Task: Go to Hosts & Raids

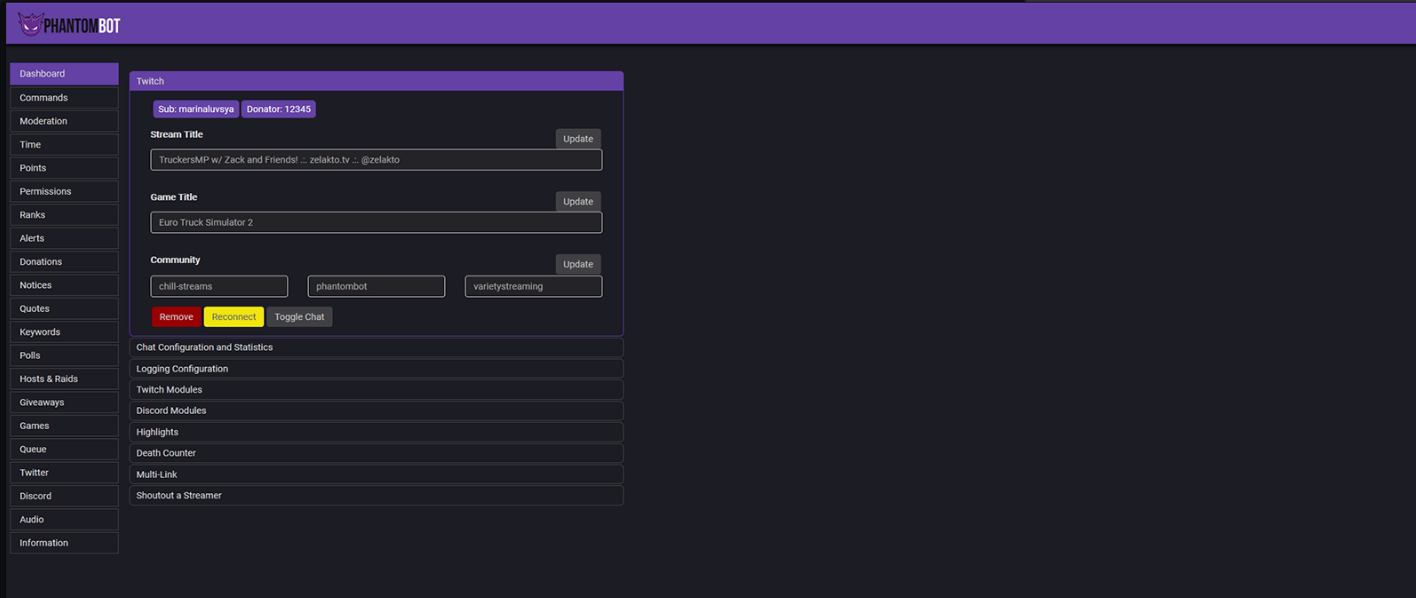Action: pos(64,379)
